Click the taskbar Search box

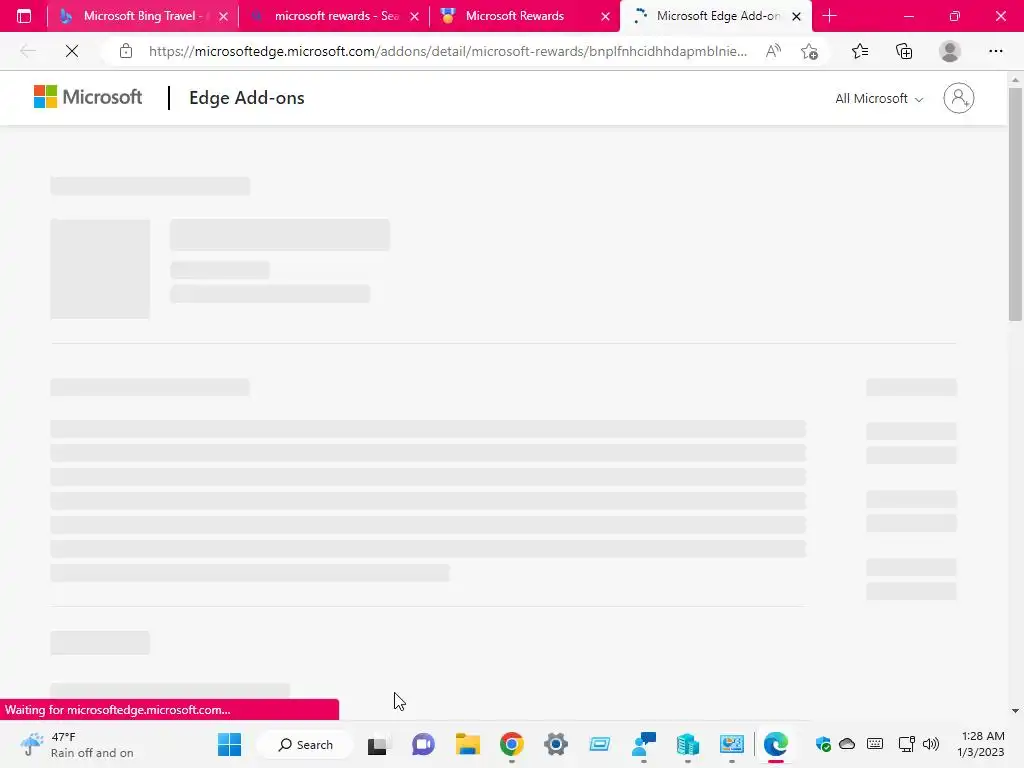(x=306, y=744)
